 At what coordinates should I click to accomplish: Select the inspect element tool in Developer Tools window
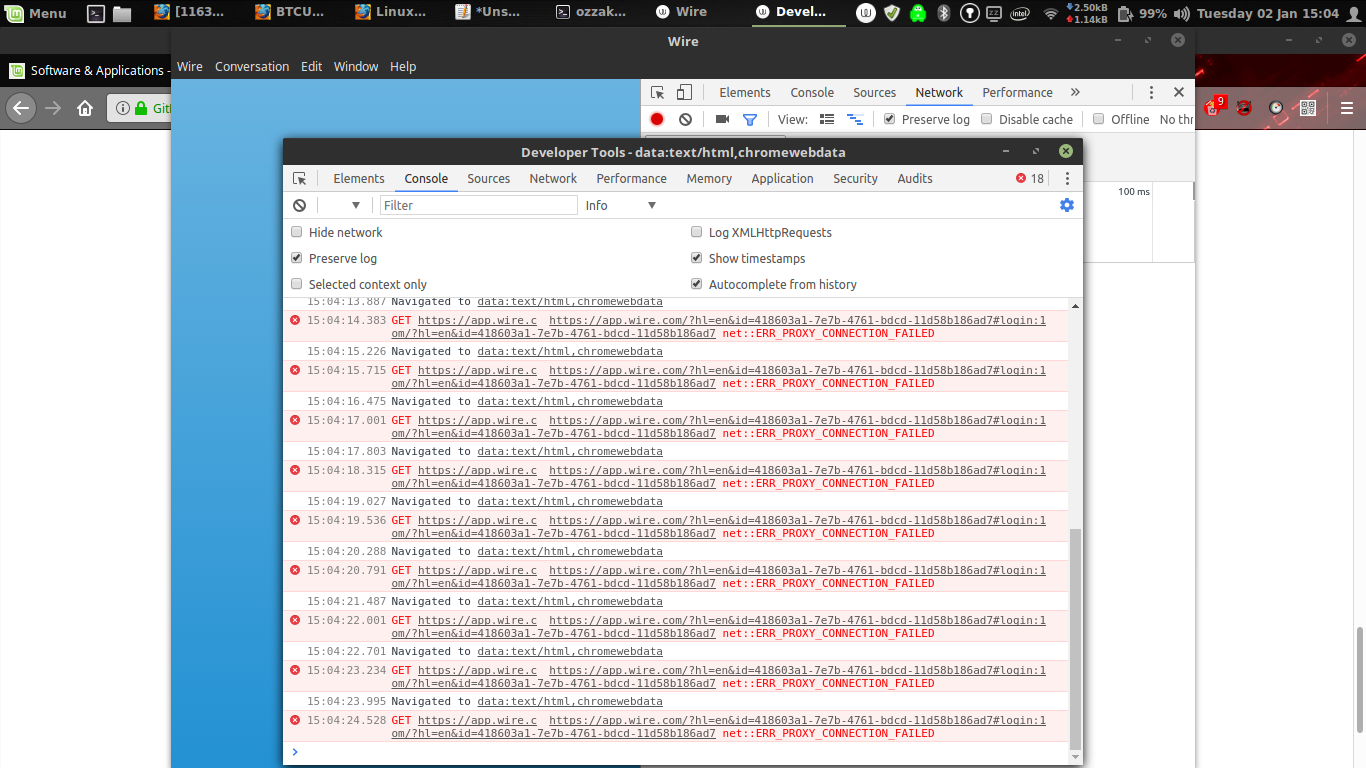click(x=299, y=179)
